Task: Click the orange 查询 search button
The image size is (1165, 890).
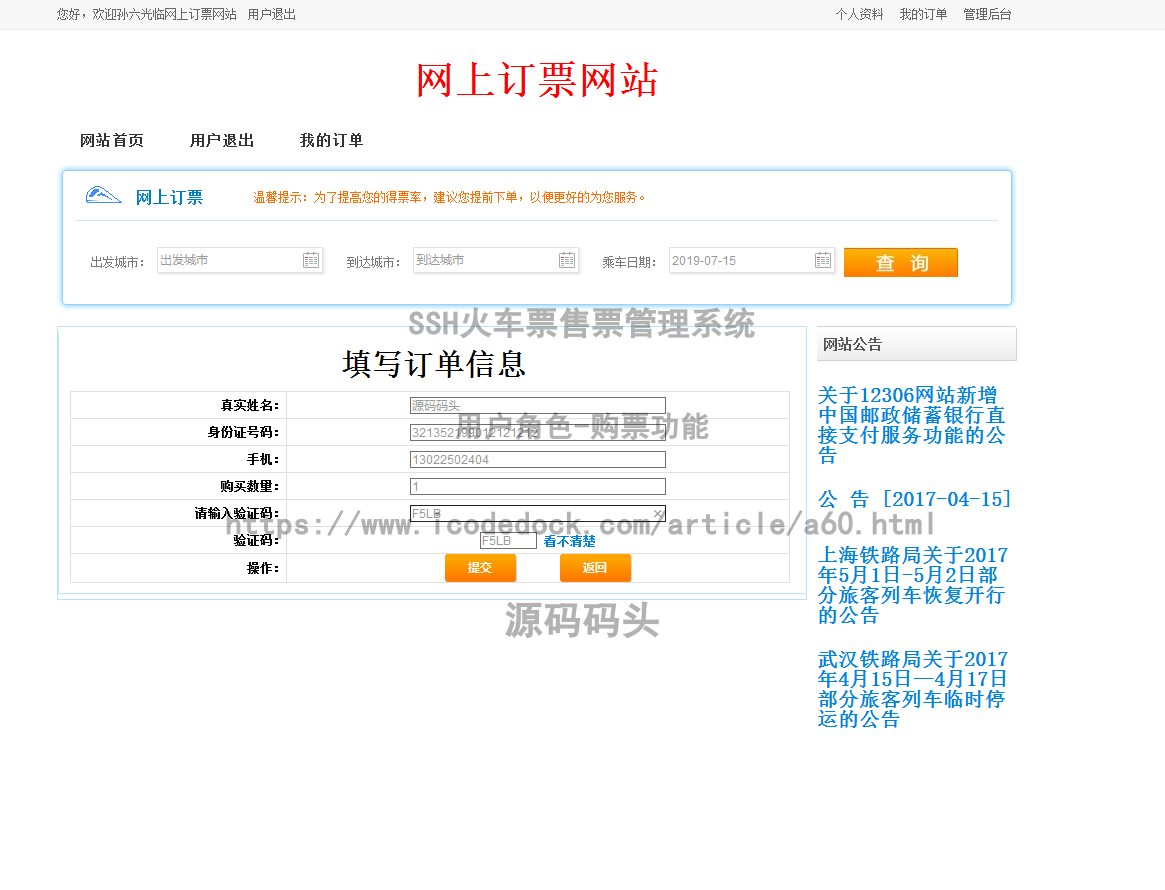Action: pyautogui.click(x=900, y=263)
